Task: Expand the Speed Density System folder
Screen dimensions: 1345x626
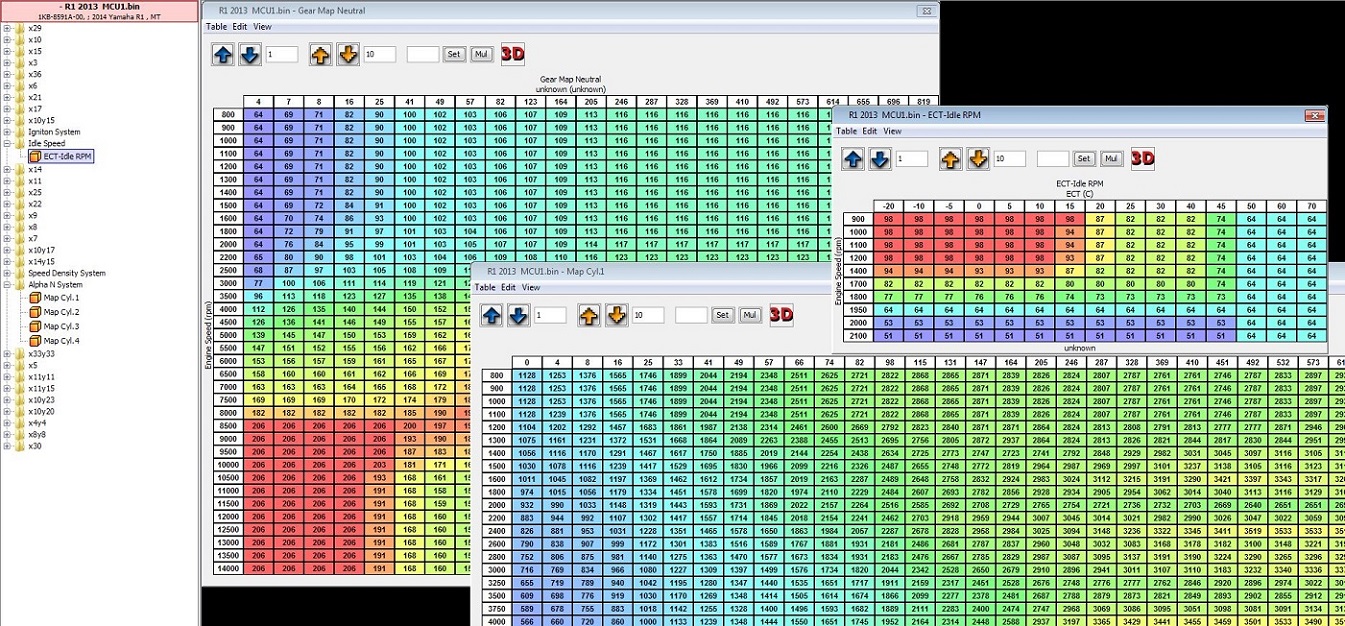Action: click(x=7, y=273)
